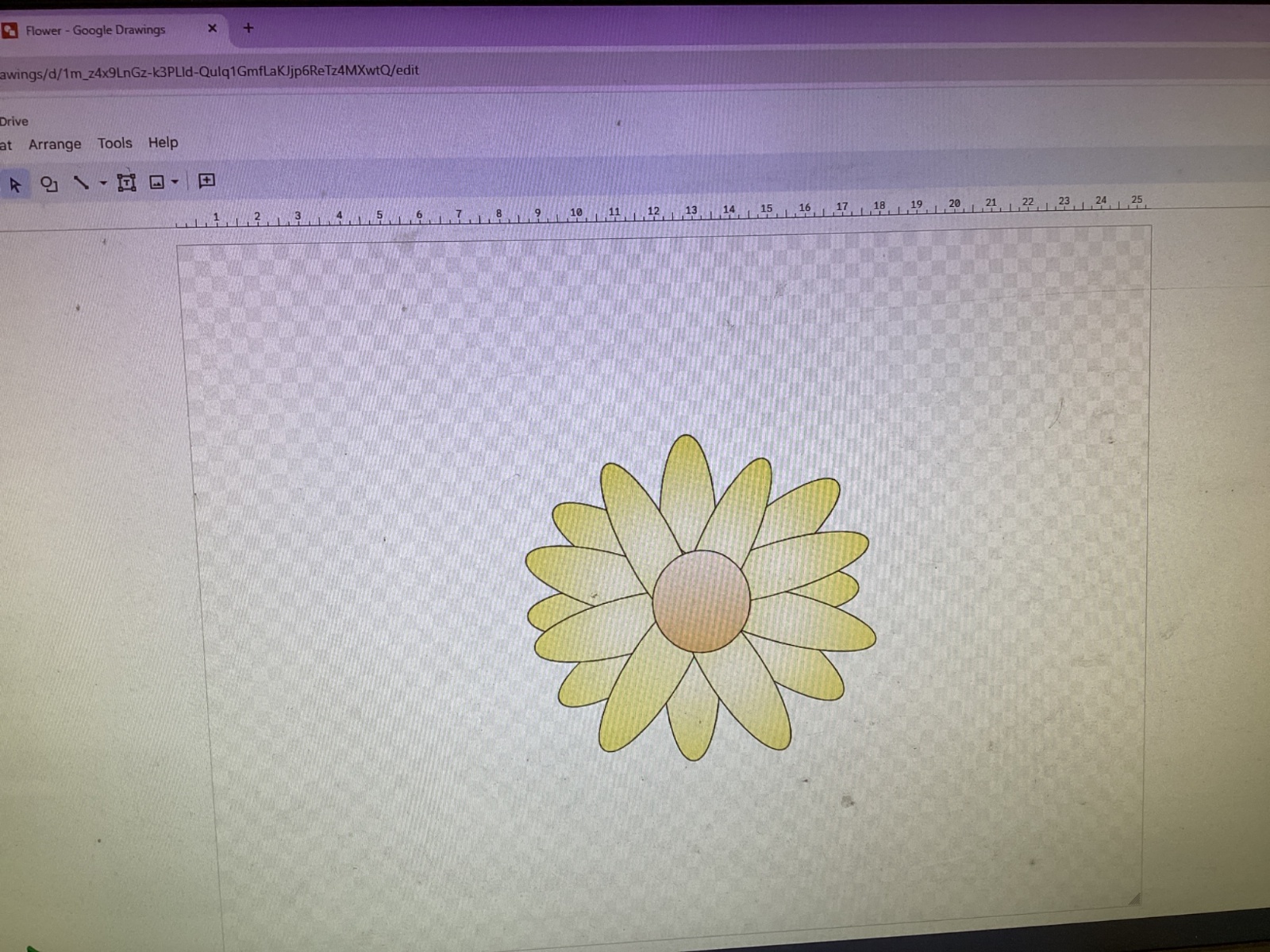
Task: Expand the Line tool dropdown arrow
Action: pyautogui.click(x=102, y=183)
